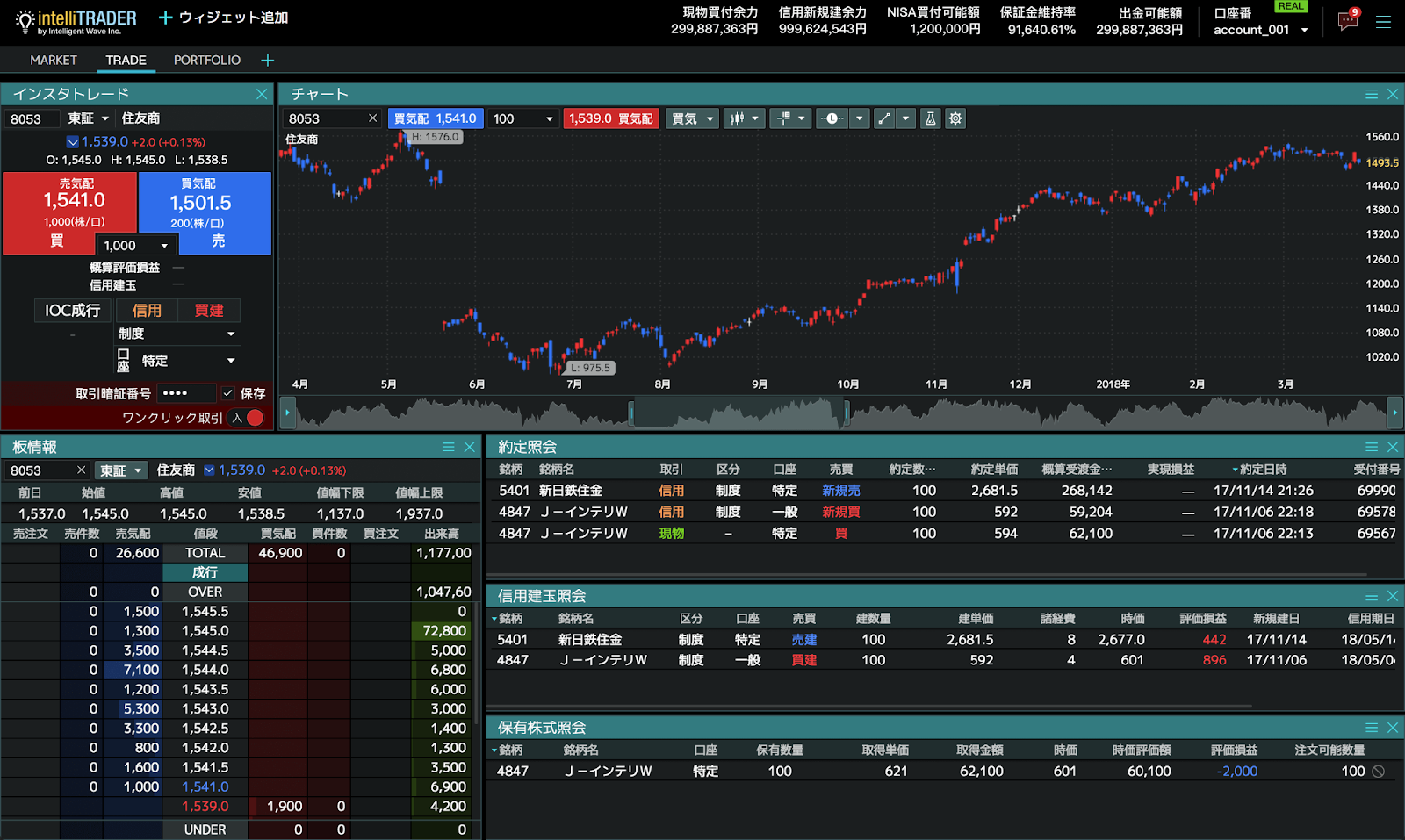Screen dimensions: 1405x840
Task: Expand the 東証 dropdown in 板情報 panel
Action: [120, 470]
